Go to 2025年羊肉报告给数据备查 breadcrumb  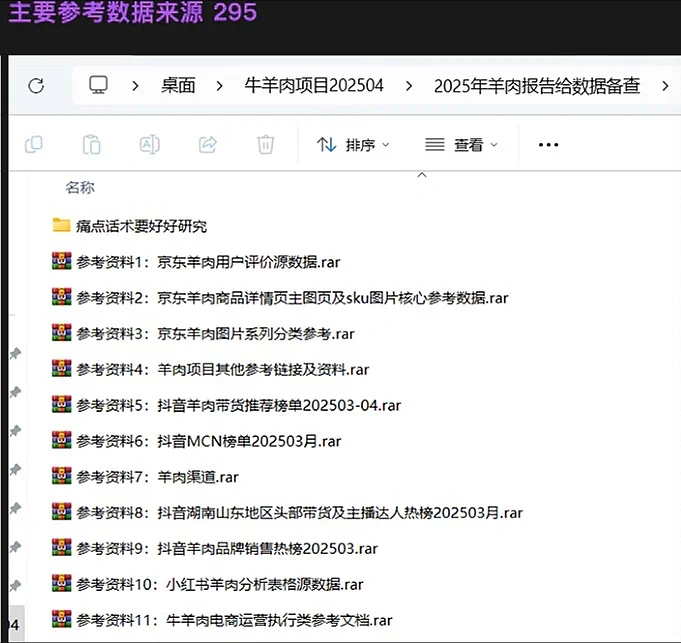pyautogui.click(x=537, y=86)
